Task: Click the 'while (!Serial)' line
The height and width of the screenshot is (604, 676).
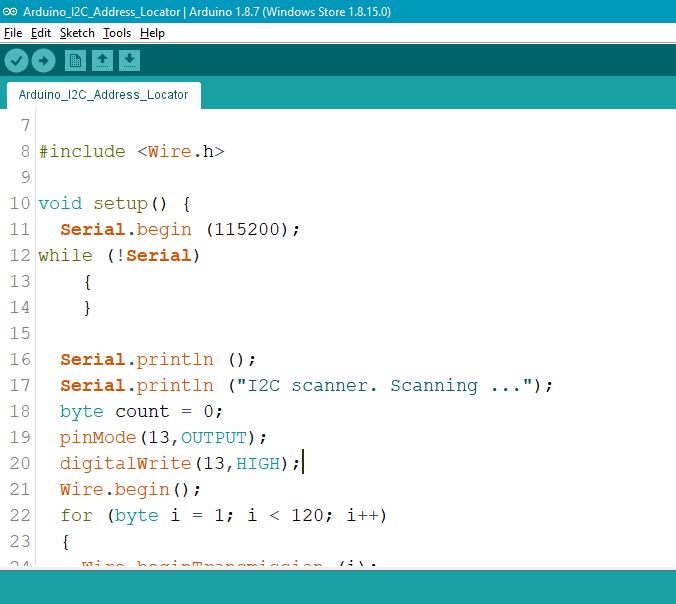Action: point(119,256)
